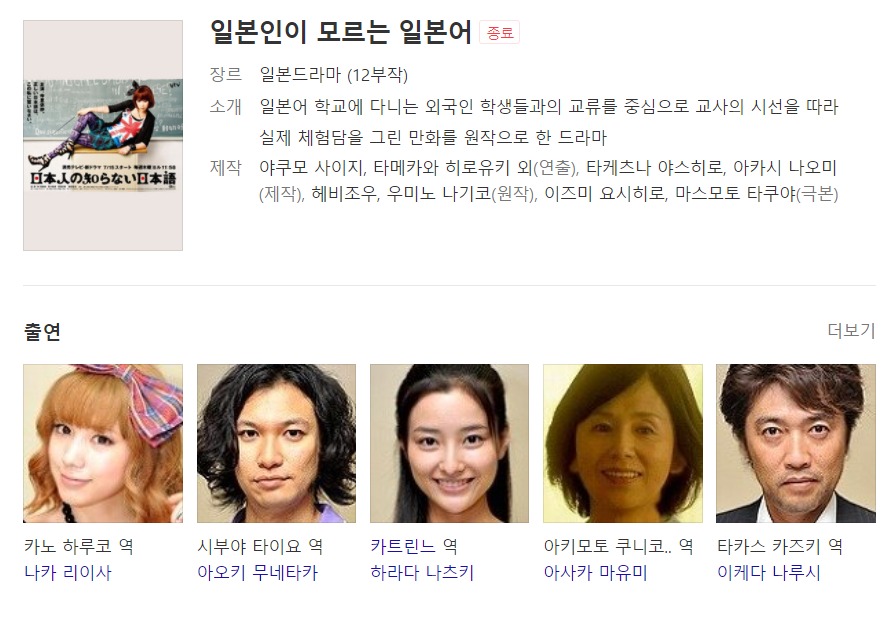Click the 종료 status badge
893x617 pixels.
pyautogui.click(x=499, y=32)
